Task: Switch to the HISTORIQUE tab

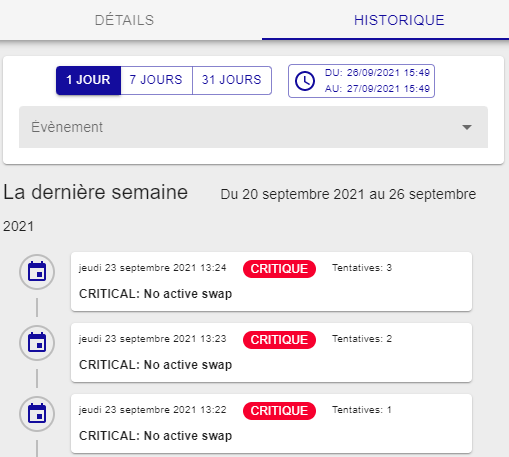Action: tap(399, 20)
